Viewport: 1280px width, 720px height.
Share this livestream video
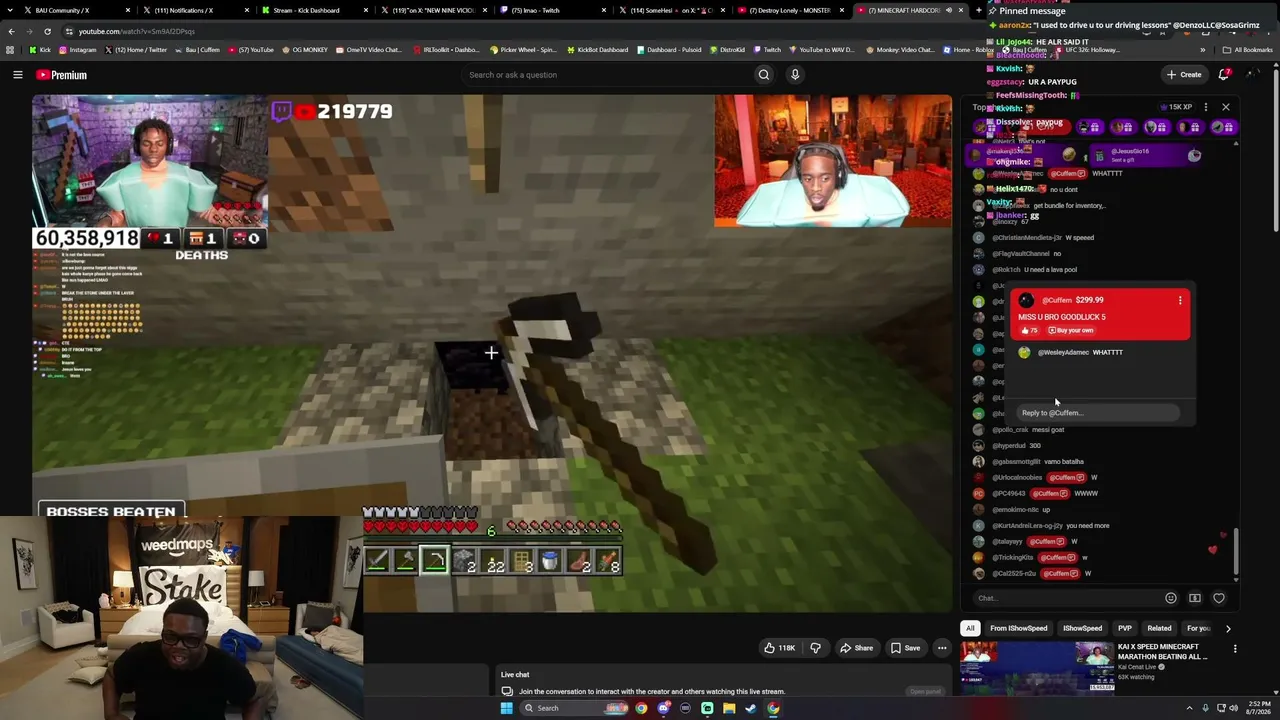click(856, 648)
